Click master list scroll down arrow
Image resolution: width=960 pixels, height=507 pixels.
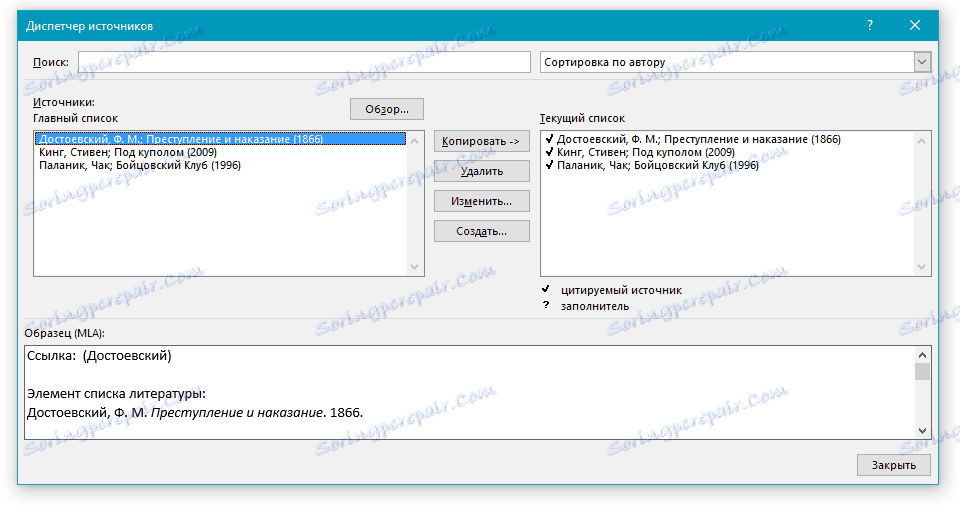click(414, 267)
